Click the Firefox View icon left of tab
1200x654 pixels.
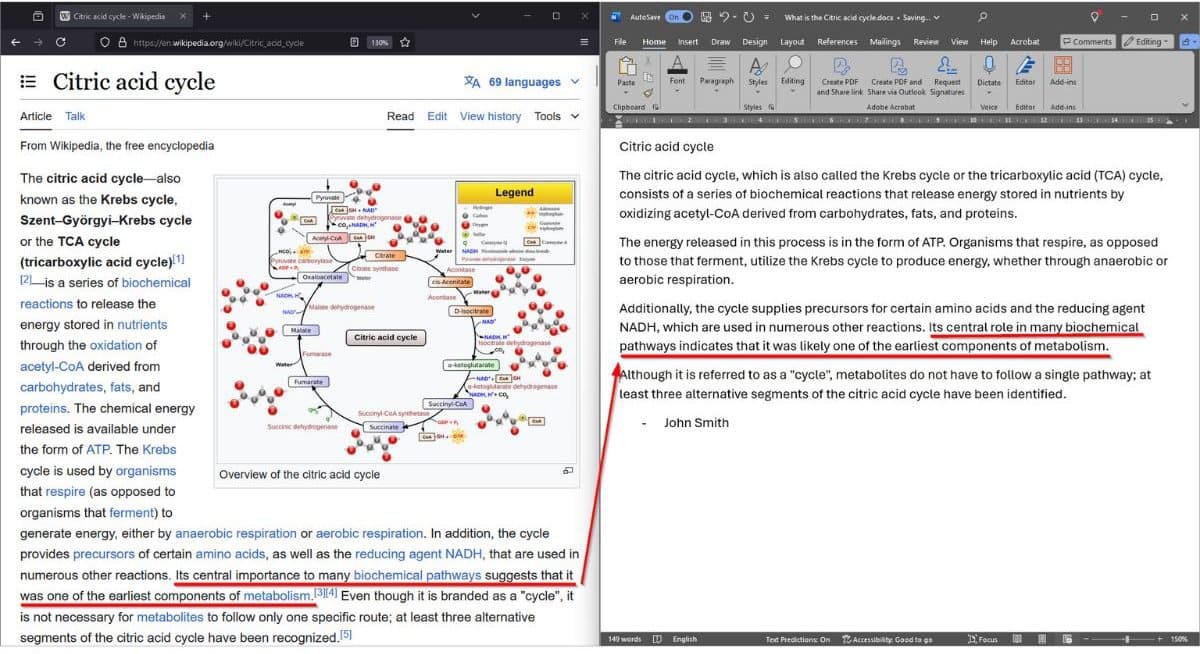(x=37, y=16)
